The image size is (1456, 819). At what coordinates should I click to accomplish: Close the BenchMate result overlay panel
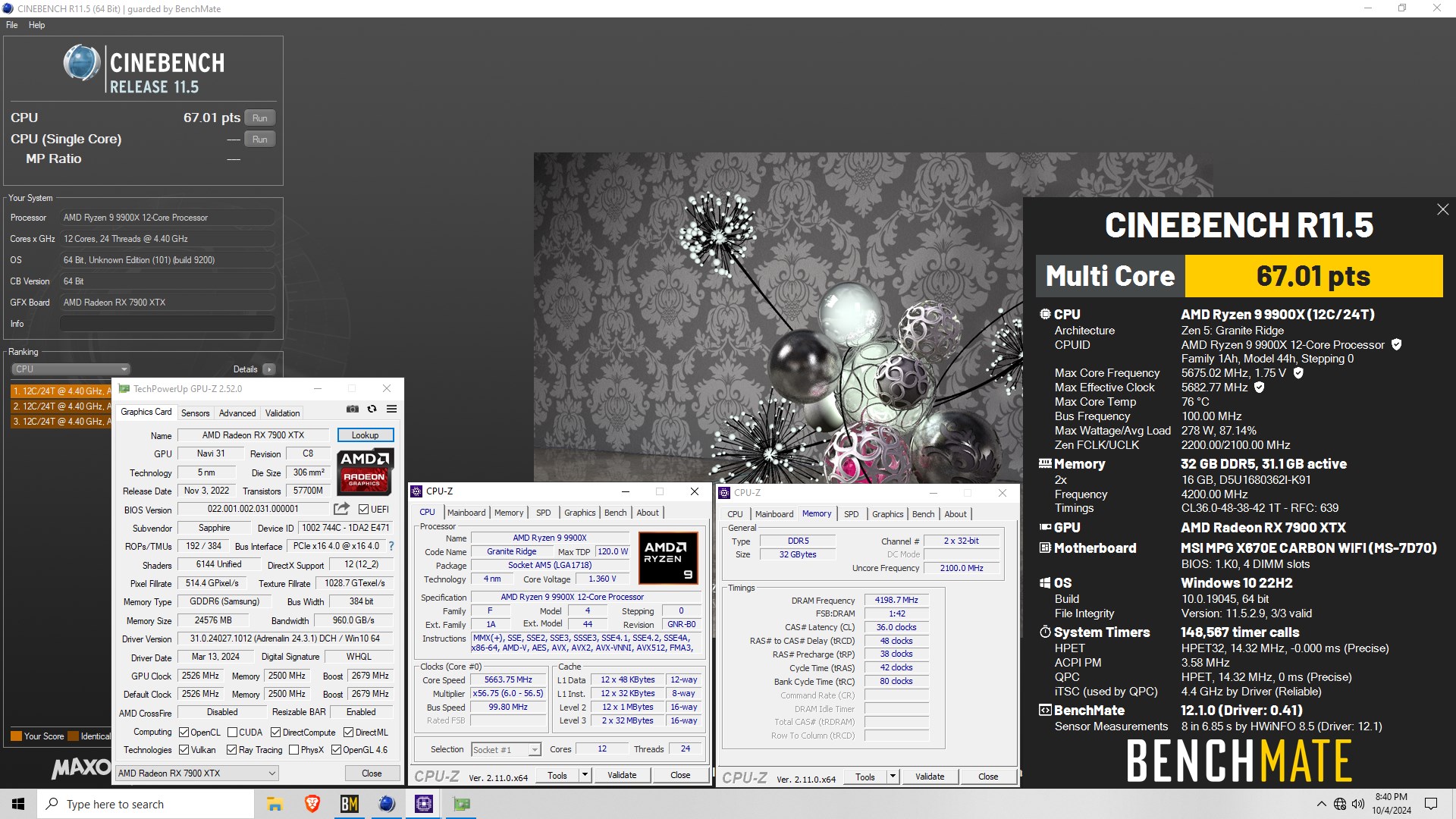tap(1442, 209)
